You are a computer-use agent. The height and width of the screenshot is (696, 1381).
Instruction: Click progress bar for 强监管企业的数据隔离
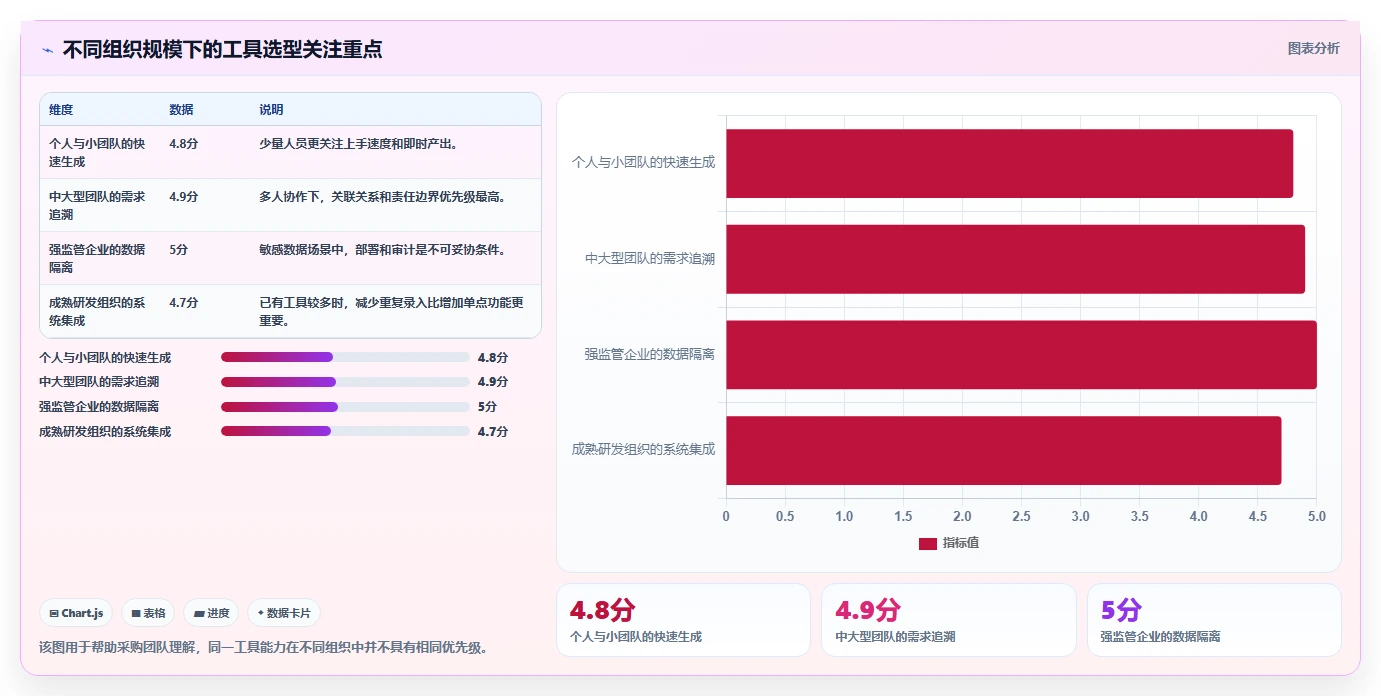coord(345,407)
